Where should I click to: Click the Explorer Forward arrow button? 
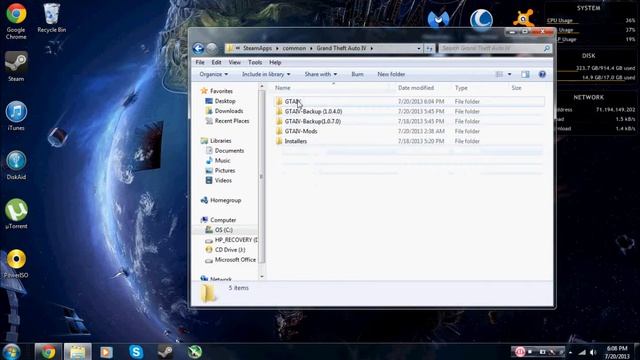pyautogui.click(x=211, y=49)
